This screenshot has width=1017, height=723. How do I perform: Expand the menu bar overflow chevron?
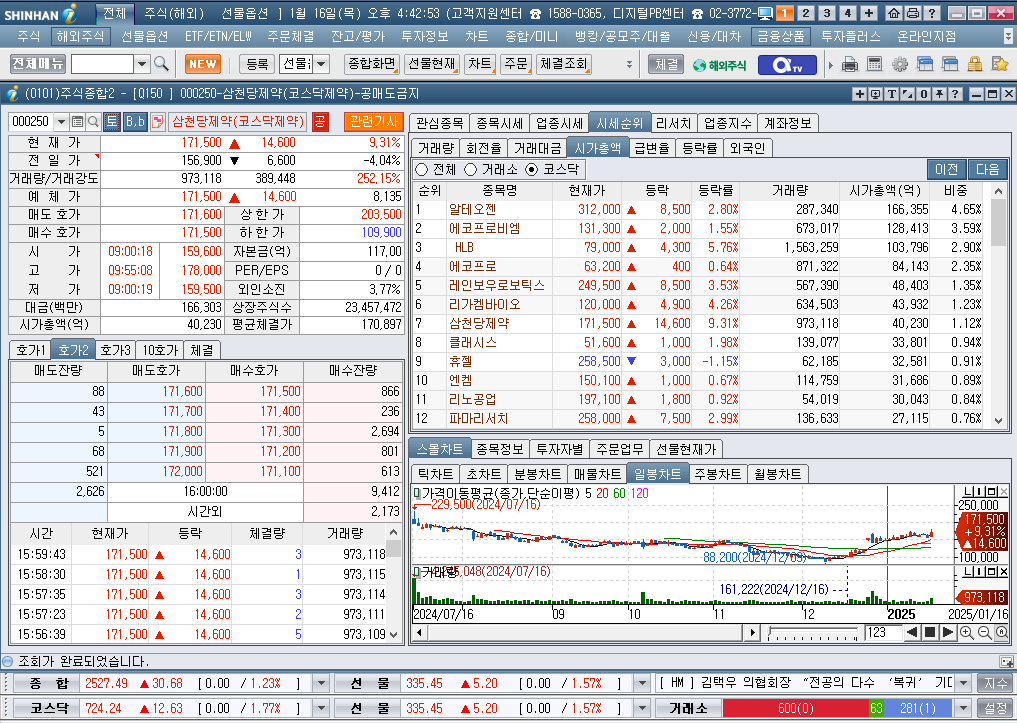(1007, 36)
